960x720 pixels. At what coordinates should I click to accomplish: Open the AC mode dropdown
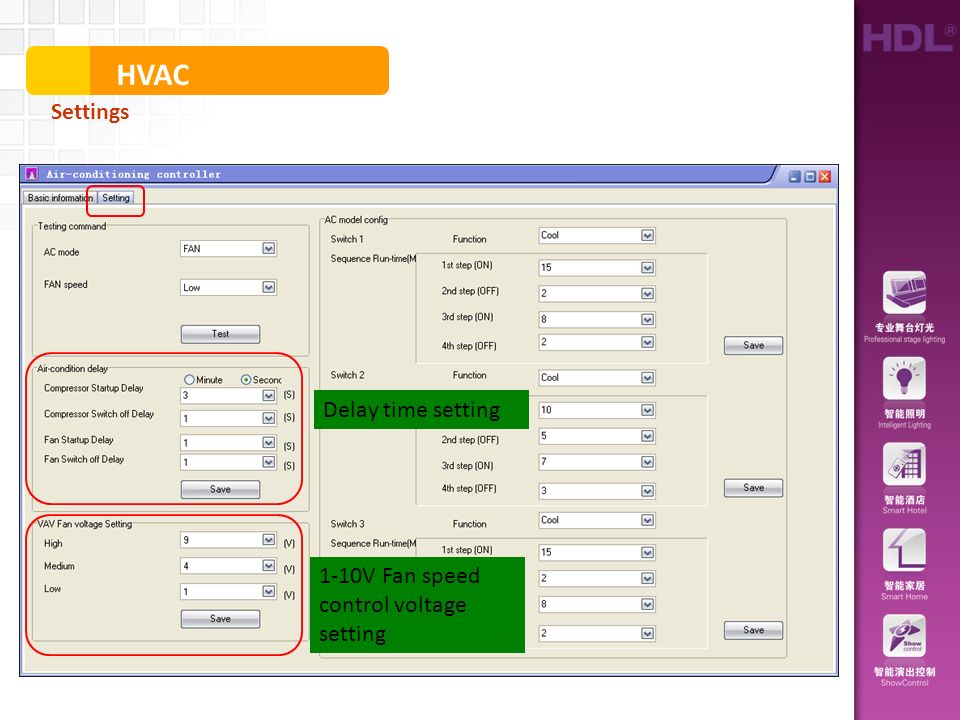click(x=268, y=249)
